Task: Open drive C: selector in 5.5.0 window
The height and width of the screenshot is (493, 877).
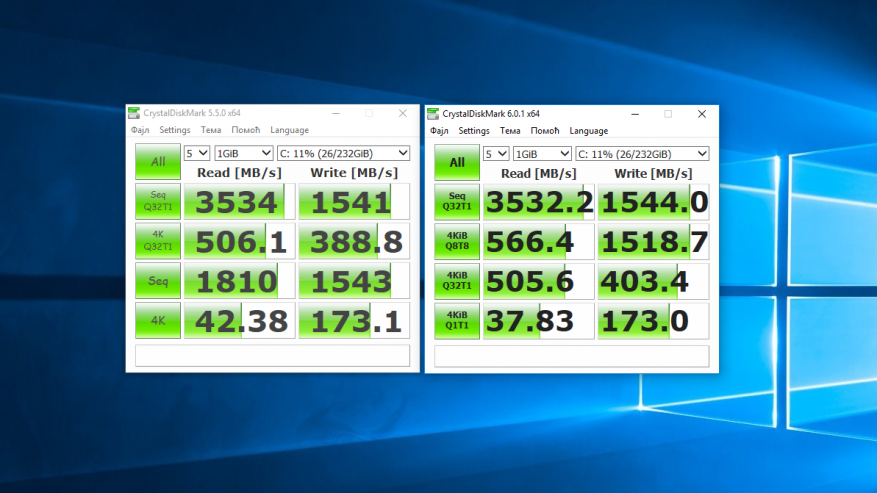Action: point(343,153)
